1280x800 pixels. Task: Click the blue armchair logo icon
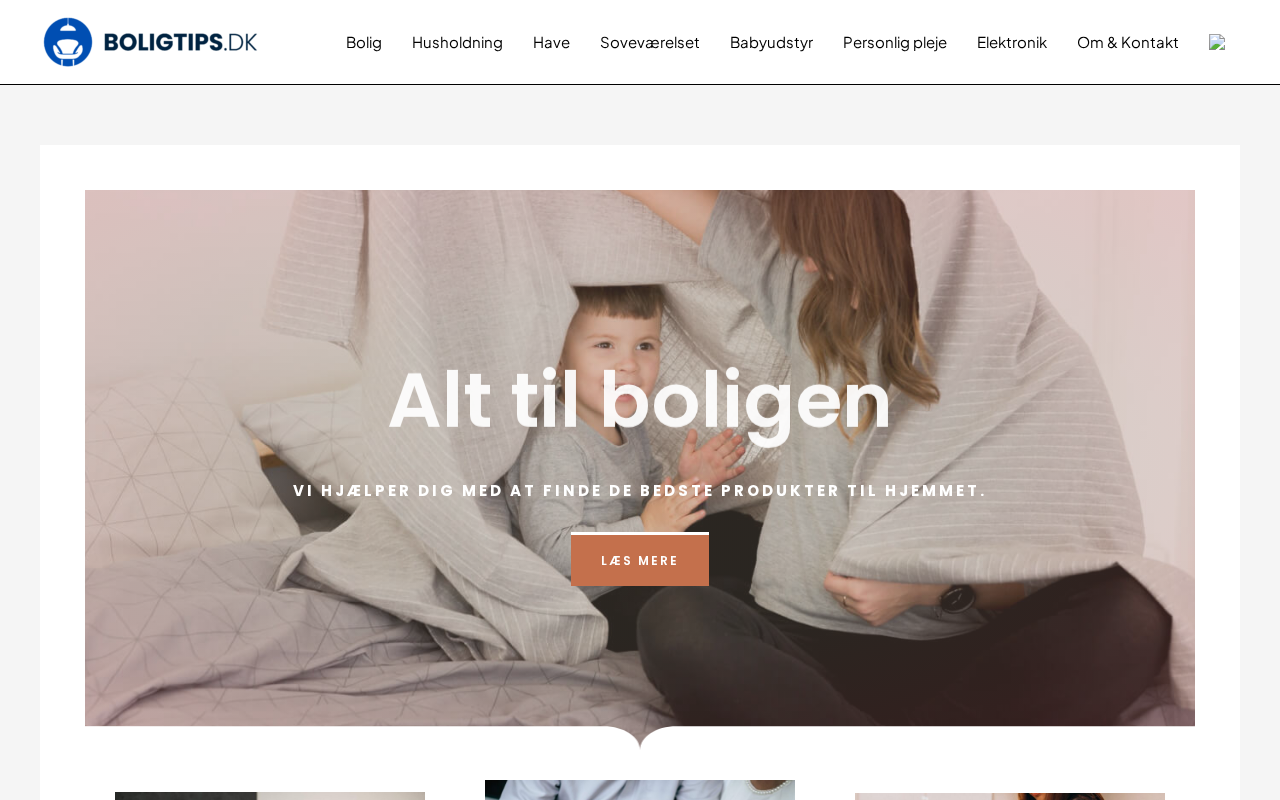tap(68, 42)
